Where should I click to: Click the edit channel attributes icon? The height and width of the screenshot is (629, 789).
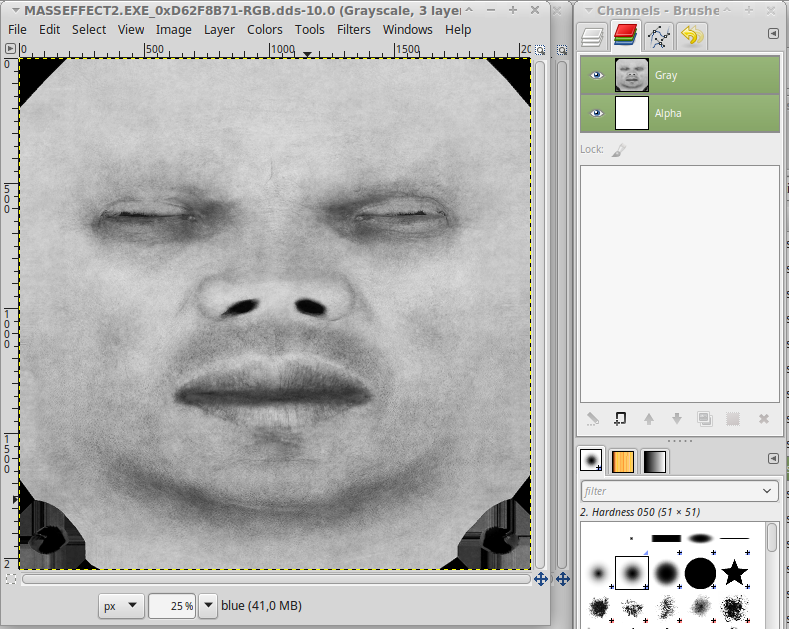point(593,419)
